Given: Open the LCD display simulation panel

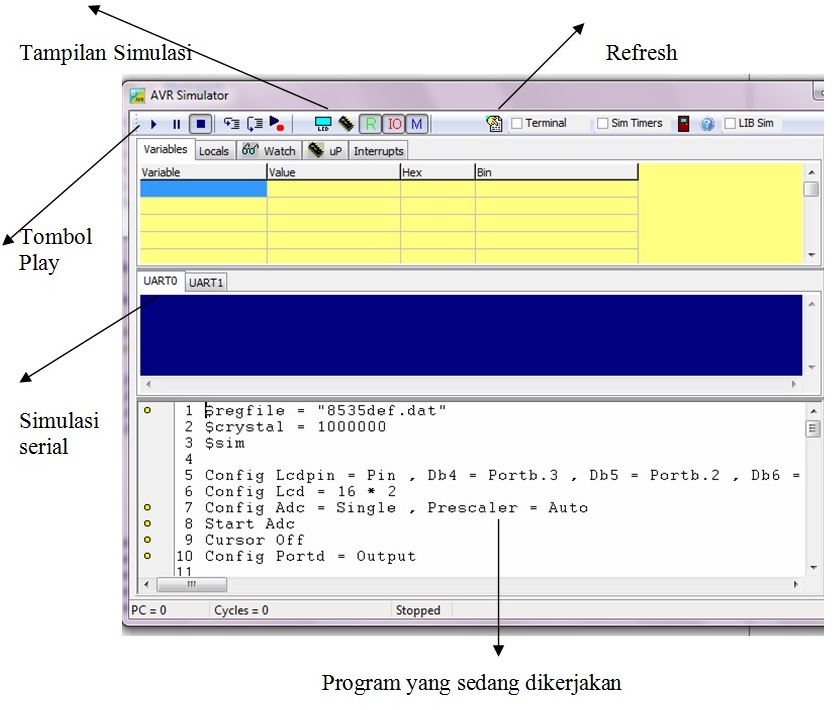Looking at the screenshot, I should click(x=324, y=123).
